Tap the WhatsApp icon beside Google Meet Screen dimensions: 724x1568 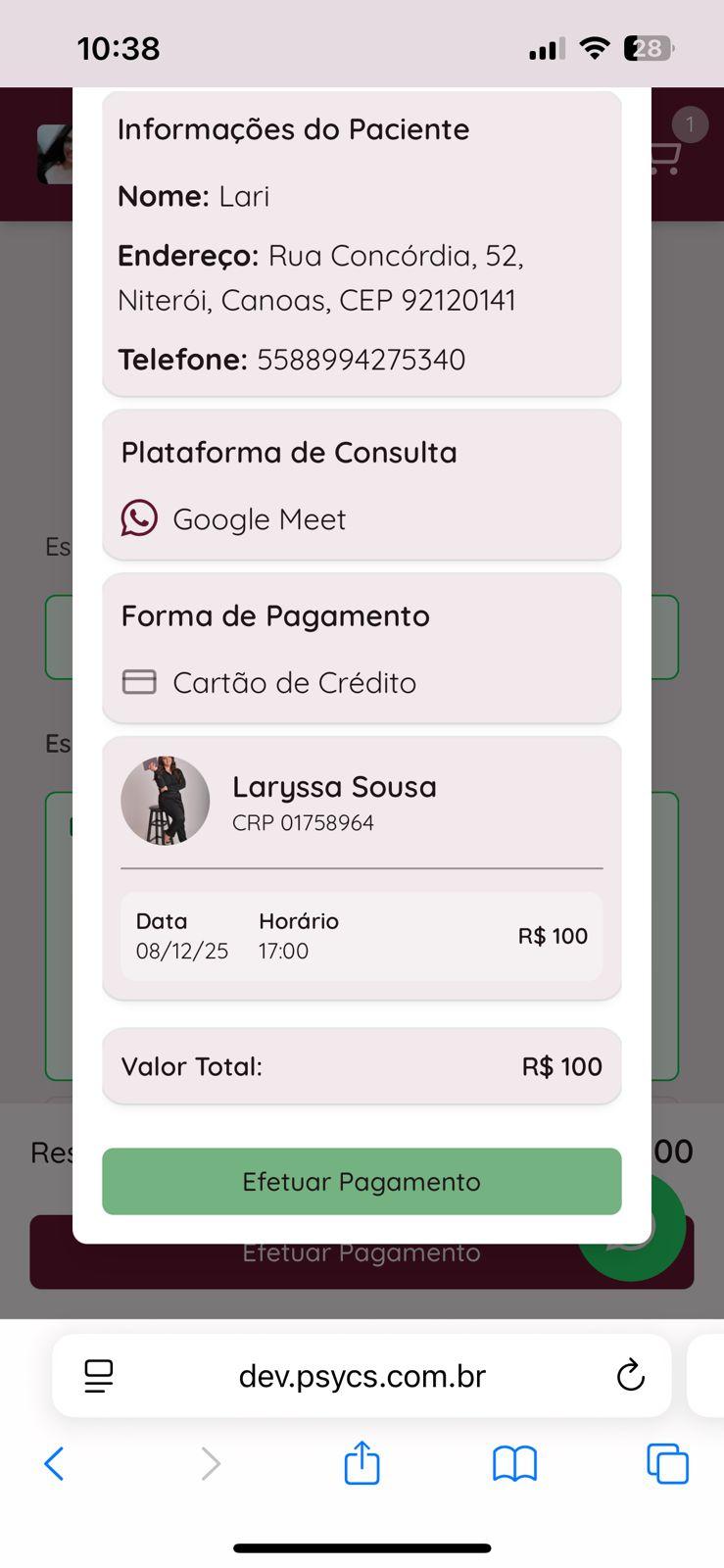139,518
